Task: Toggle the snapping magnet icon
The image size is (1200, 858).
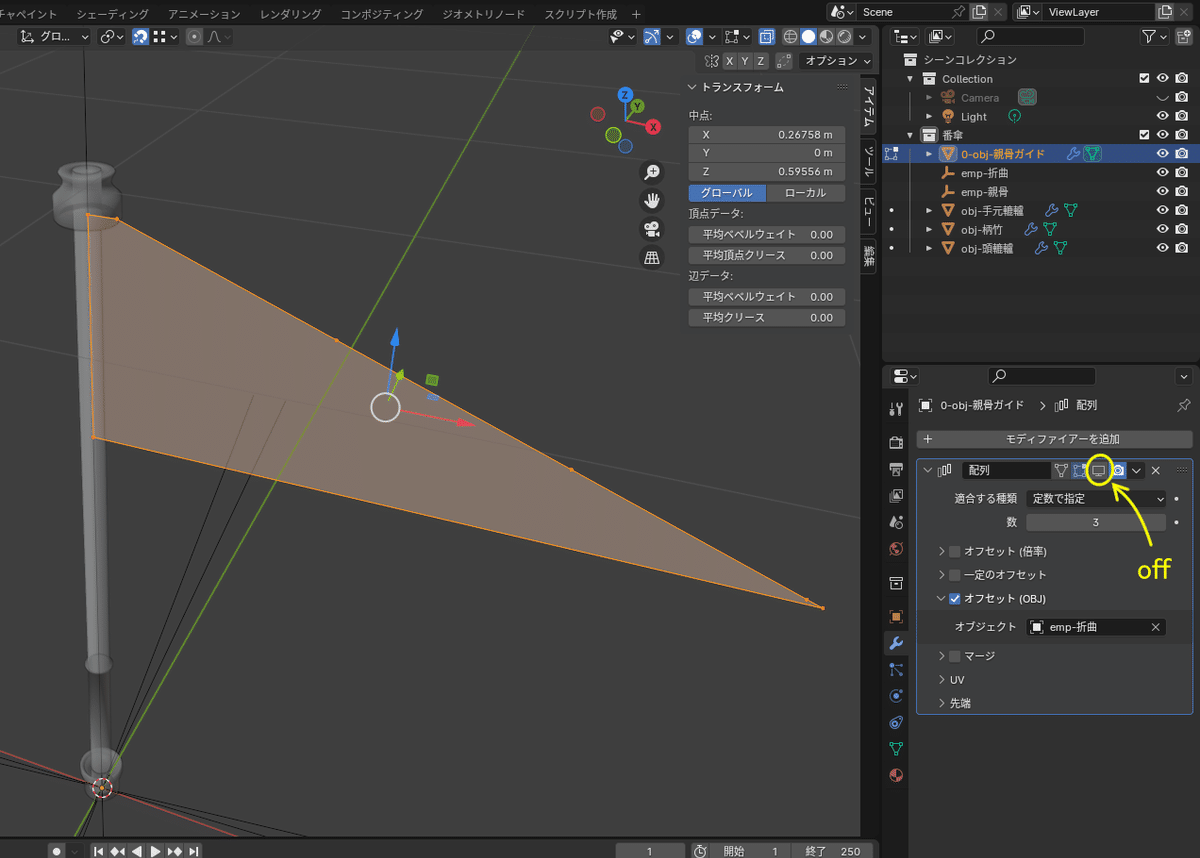Action: click(141, 36)
